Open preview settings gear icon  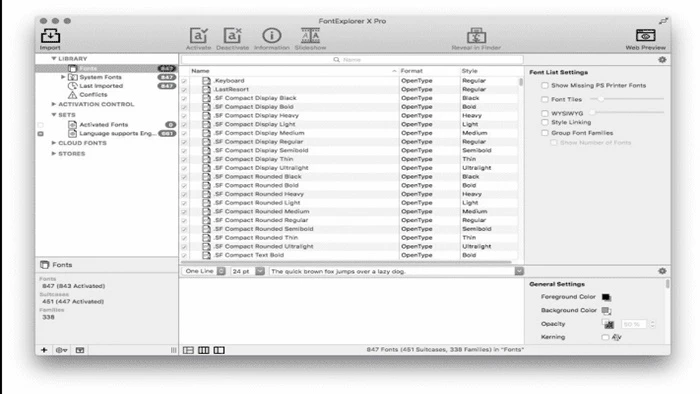pyautogui.click(x=662, y=271)
